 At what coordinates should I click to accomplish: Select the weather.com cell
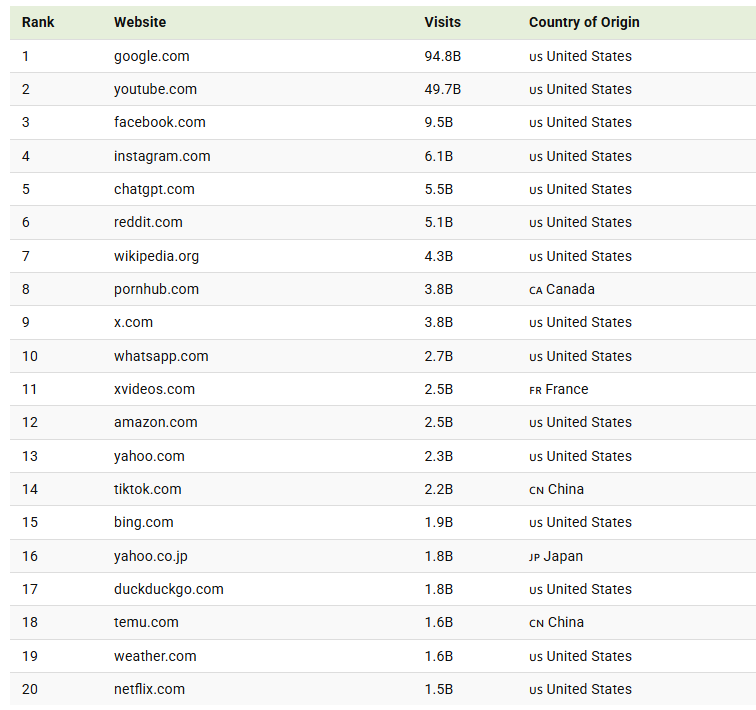tap(155, 656)
